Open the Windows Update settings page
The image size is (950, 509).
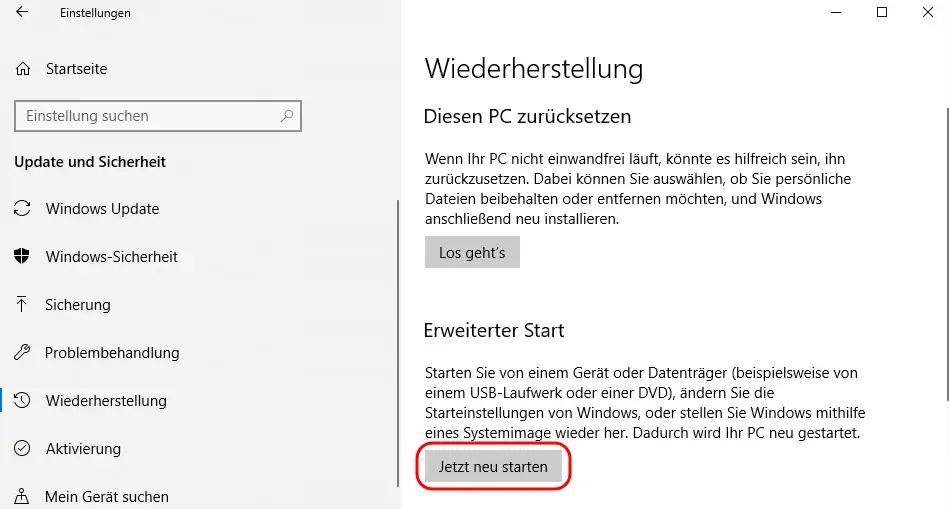point(102,209)
